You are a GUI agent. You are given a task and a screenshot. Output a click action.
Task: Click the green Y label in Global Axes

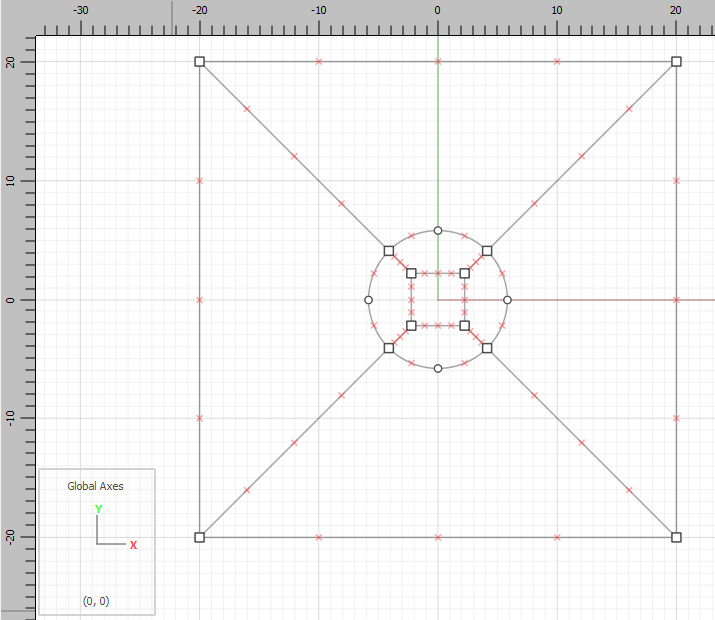pos(98,509)
